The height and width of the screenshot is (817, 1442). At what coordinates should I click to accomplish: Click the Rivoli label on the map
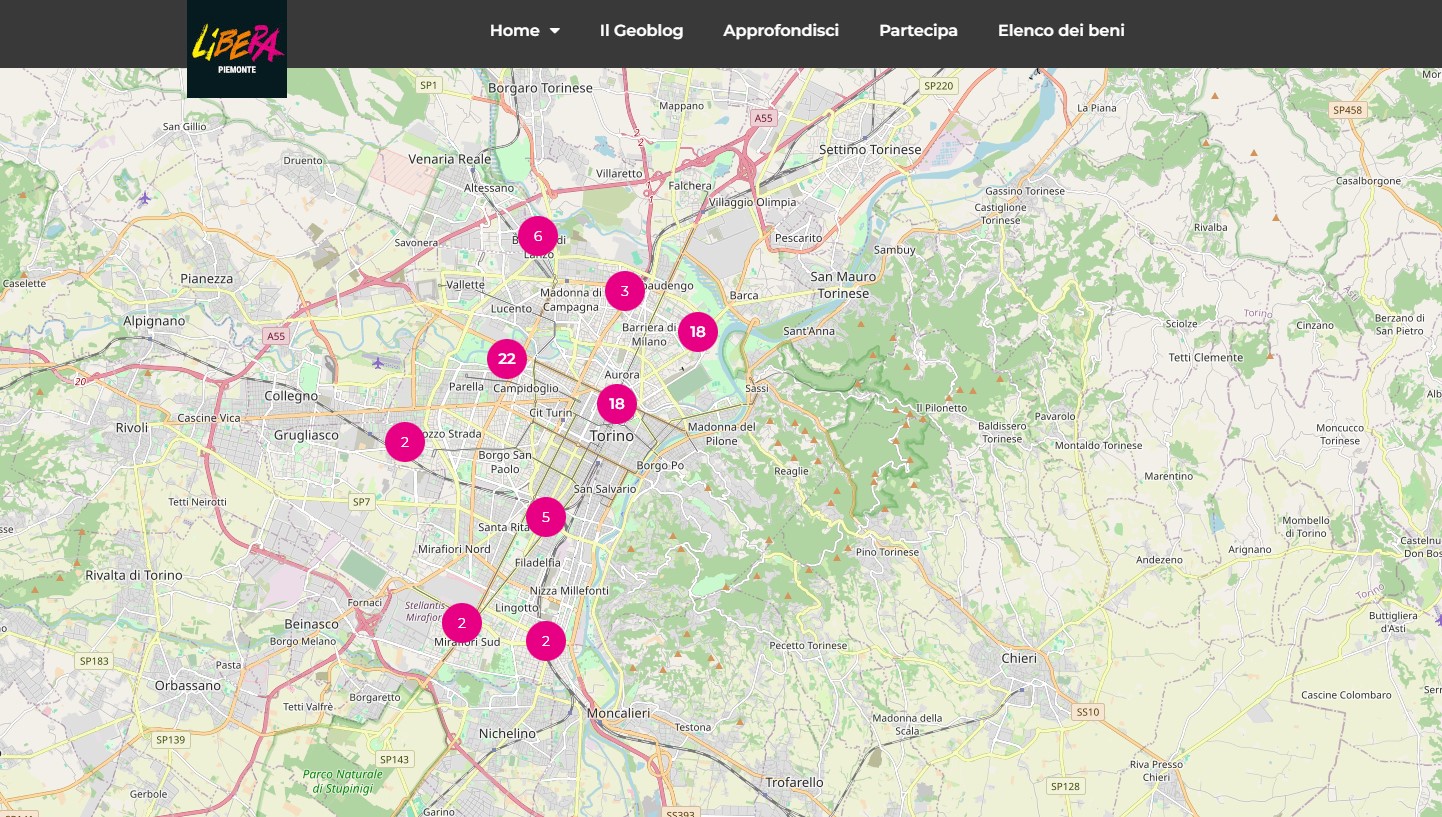[x=132, y=428]
